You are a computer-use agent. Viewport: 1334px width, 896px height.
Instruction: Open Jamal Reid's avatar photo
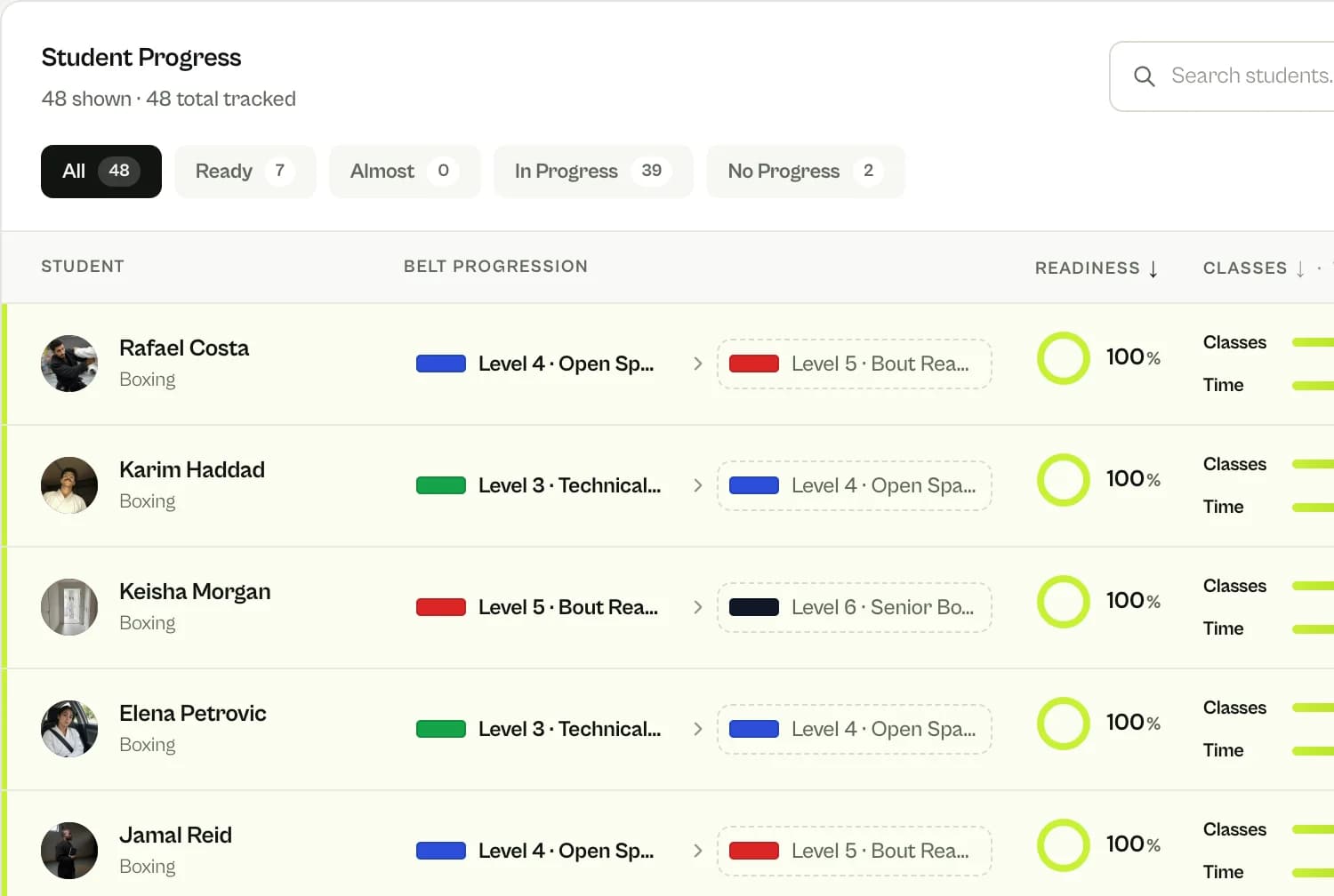coord(69,851)
